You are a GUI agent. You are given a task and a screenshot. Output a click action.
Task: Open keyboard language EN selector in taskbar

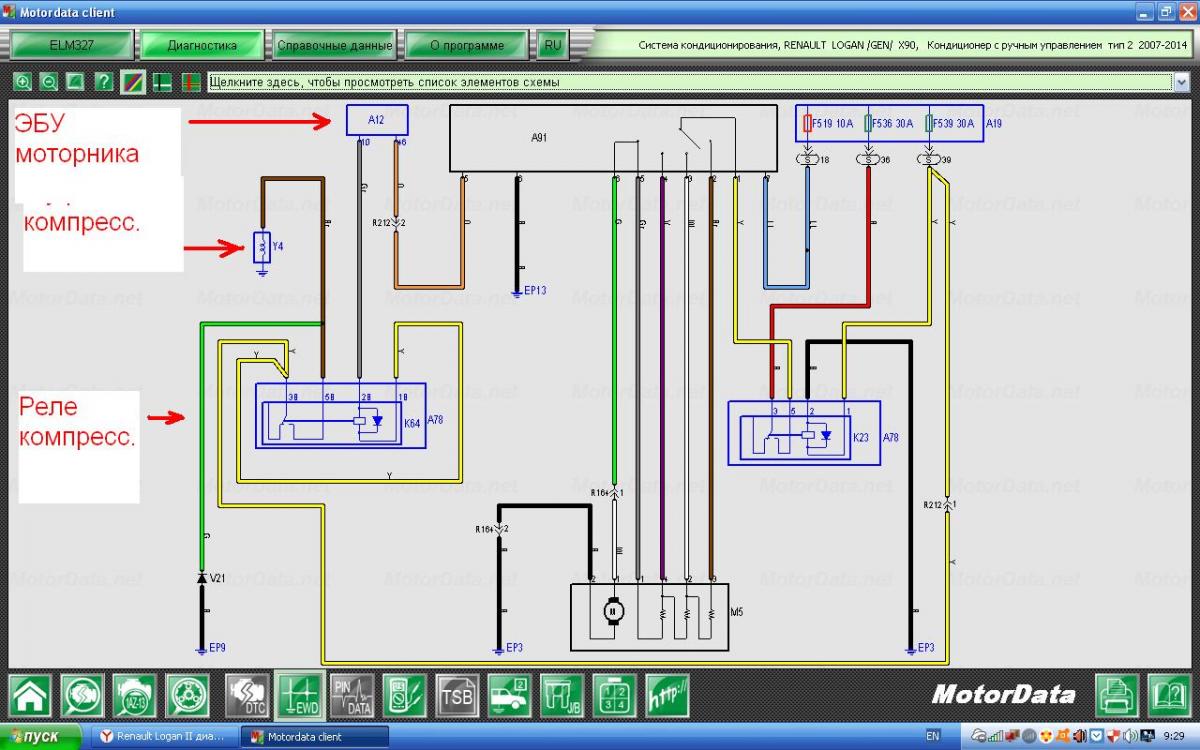(x=933, y=737)
